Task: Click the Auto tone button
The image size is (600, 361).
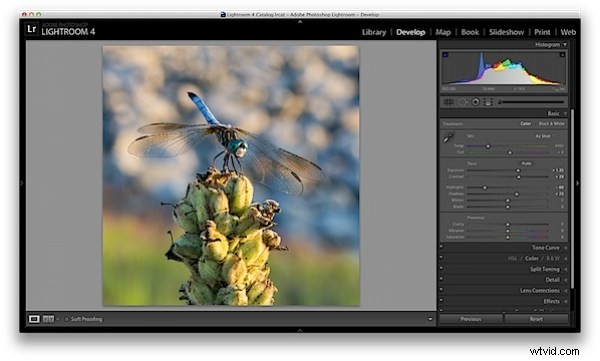Action: pyautogui.click(x=527, y=163)
